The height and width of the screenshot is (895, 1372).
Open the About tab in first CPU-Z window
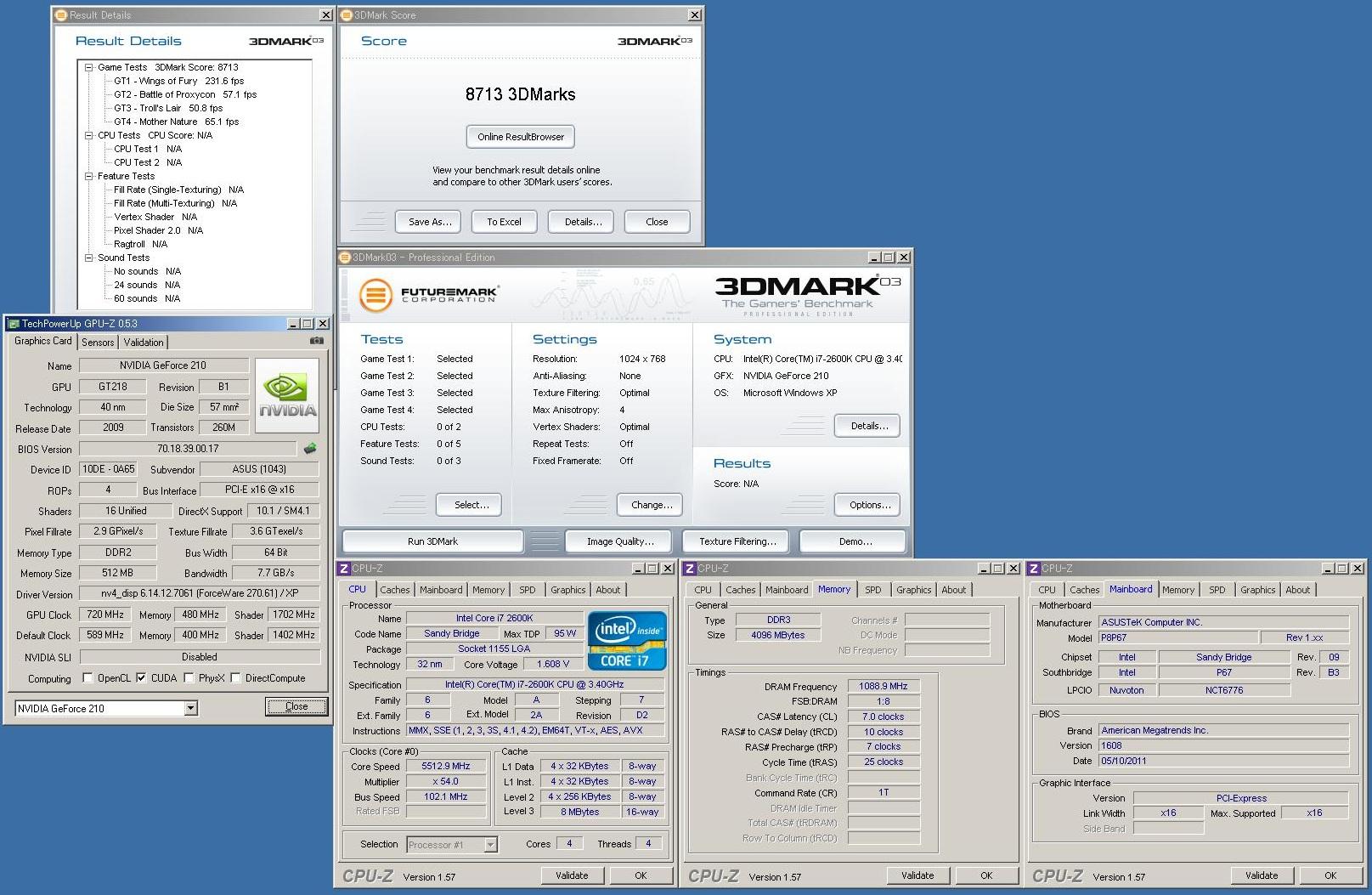coord(607,590)
